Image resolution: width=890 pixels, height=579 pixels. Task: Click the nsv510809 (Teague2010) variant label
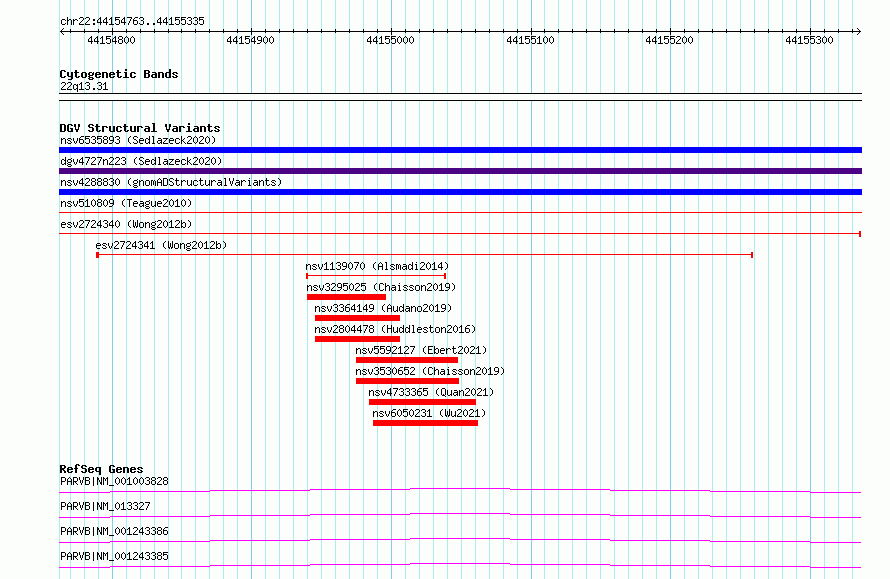(126, 203)
